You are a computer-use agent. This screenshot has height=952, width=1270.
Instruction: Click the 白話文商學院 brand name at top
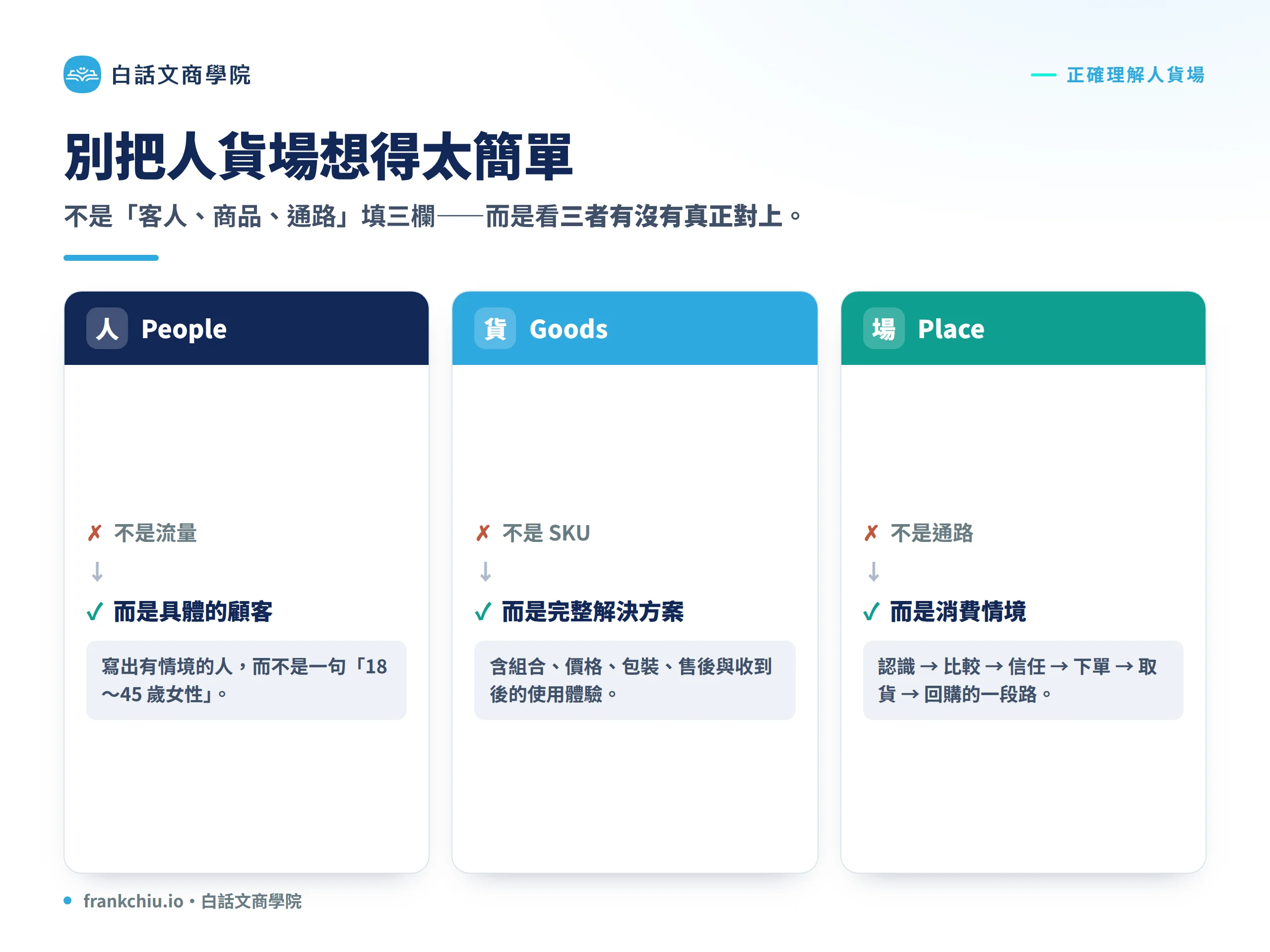point(181,74)
